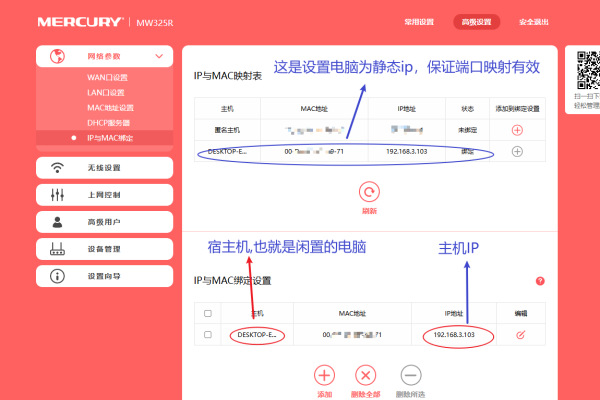Click 未绑定 status cell
This screenshot has width=600, height=400.
pyautogui.click(x=468, y=130)
